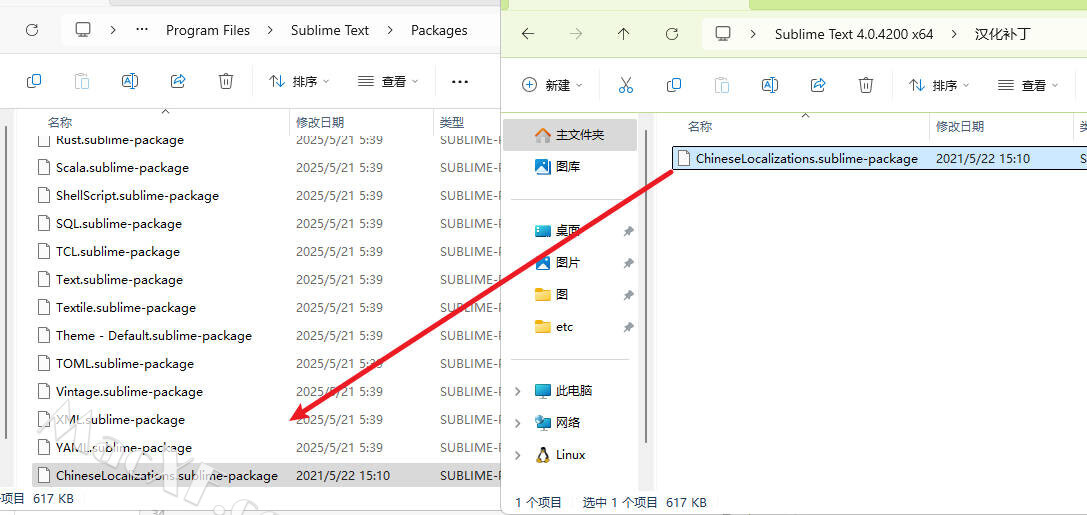Open 查看 view dropdown in right window
Image resolution: width=1087 pixels, height=515 pixels.
tap(1029, 85)
